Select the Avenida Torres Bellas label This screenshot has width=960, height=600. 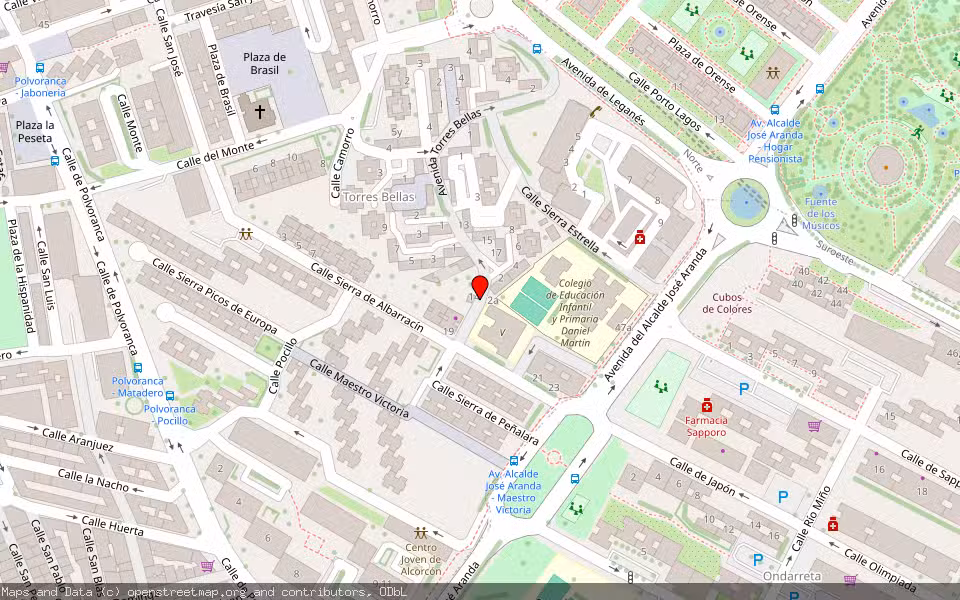[454, 151]
